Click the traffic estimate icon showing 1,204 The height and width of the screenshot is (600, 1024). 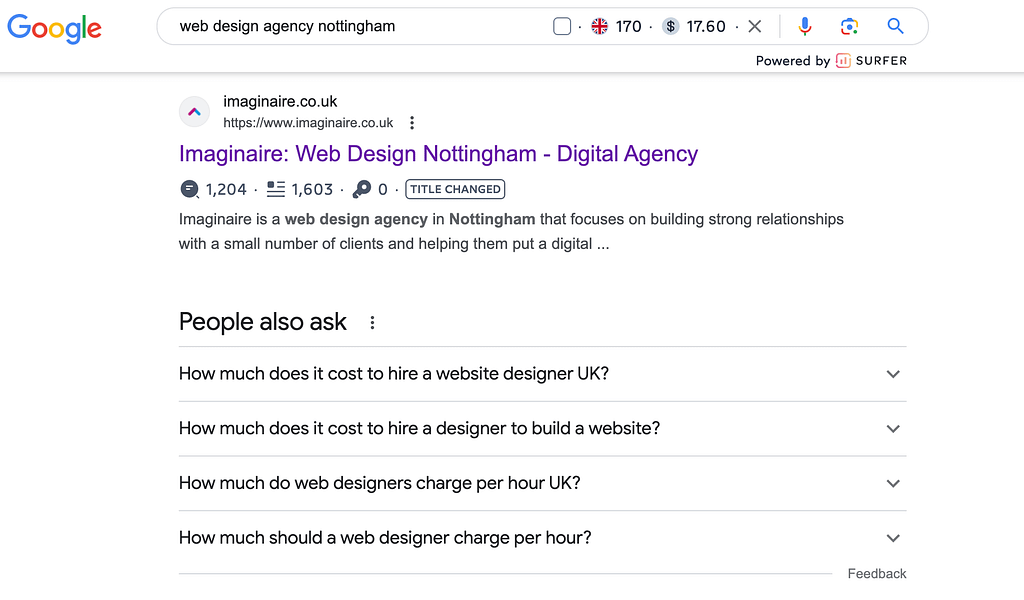[189, 189]
